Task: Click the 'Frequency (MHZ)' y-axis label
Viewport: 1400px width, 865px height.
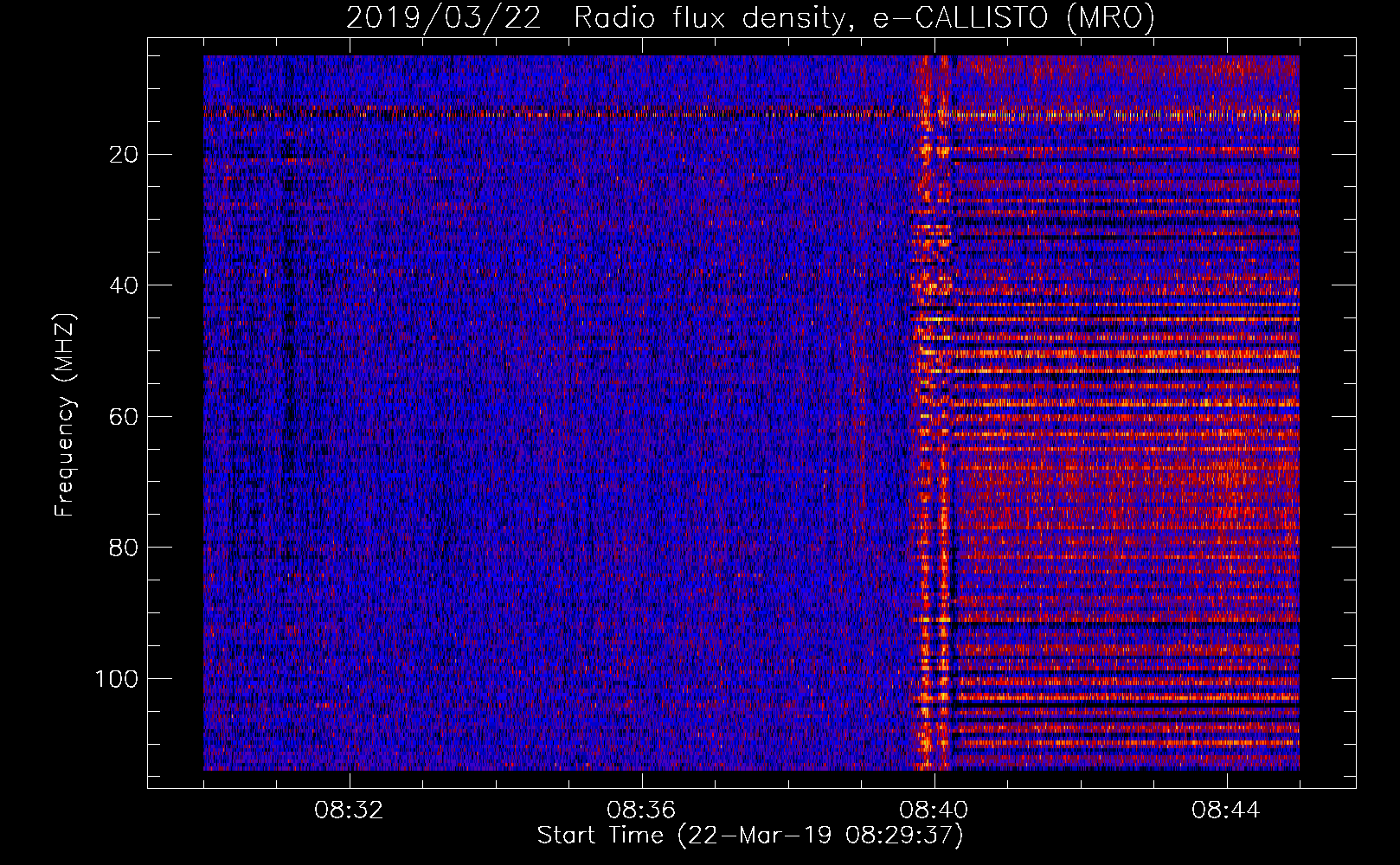Action: tap(65, 414)
